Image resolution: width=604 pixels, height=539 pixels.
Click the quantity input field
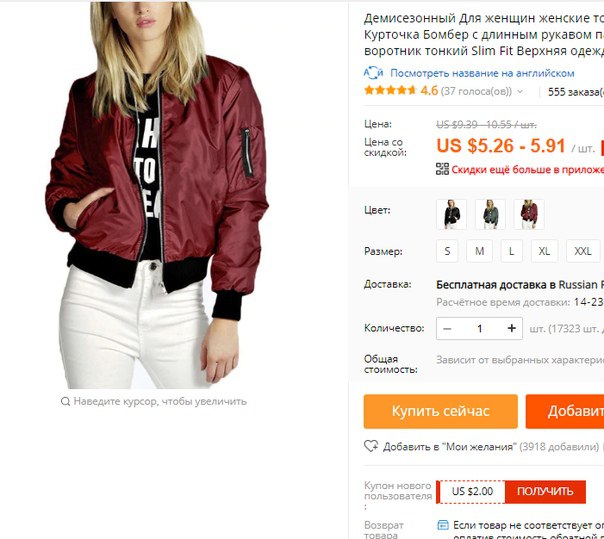point(479,329)
